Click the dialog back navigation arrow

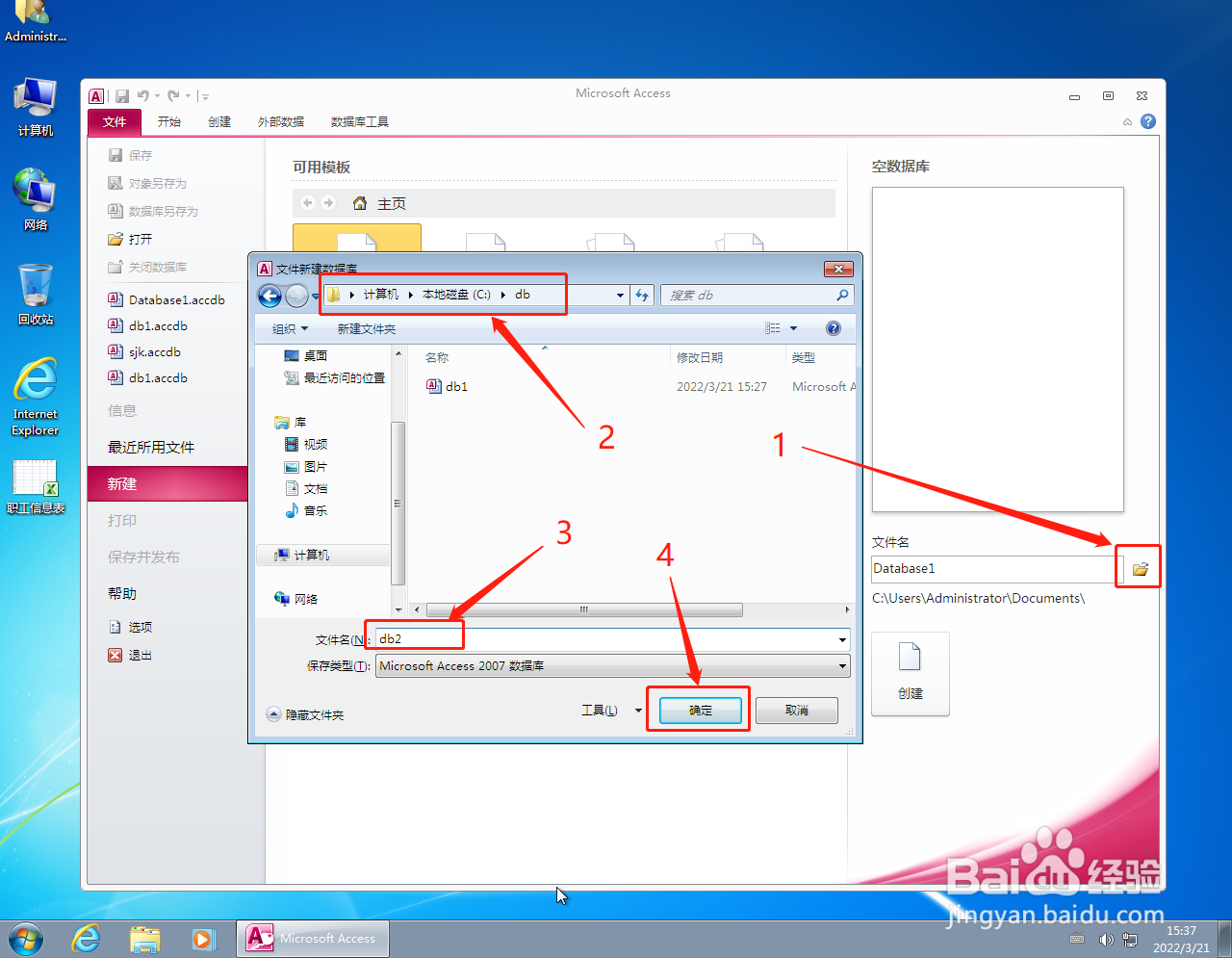click(270, 296)
